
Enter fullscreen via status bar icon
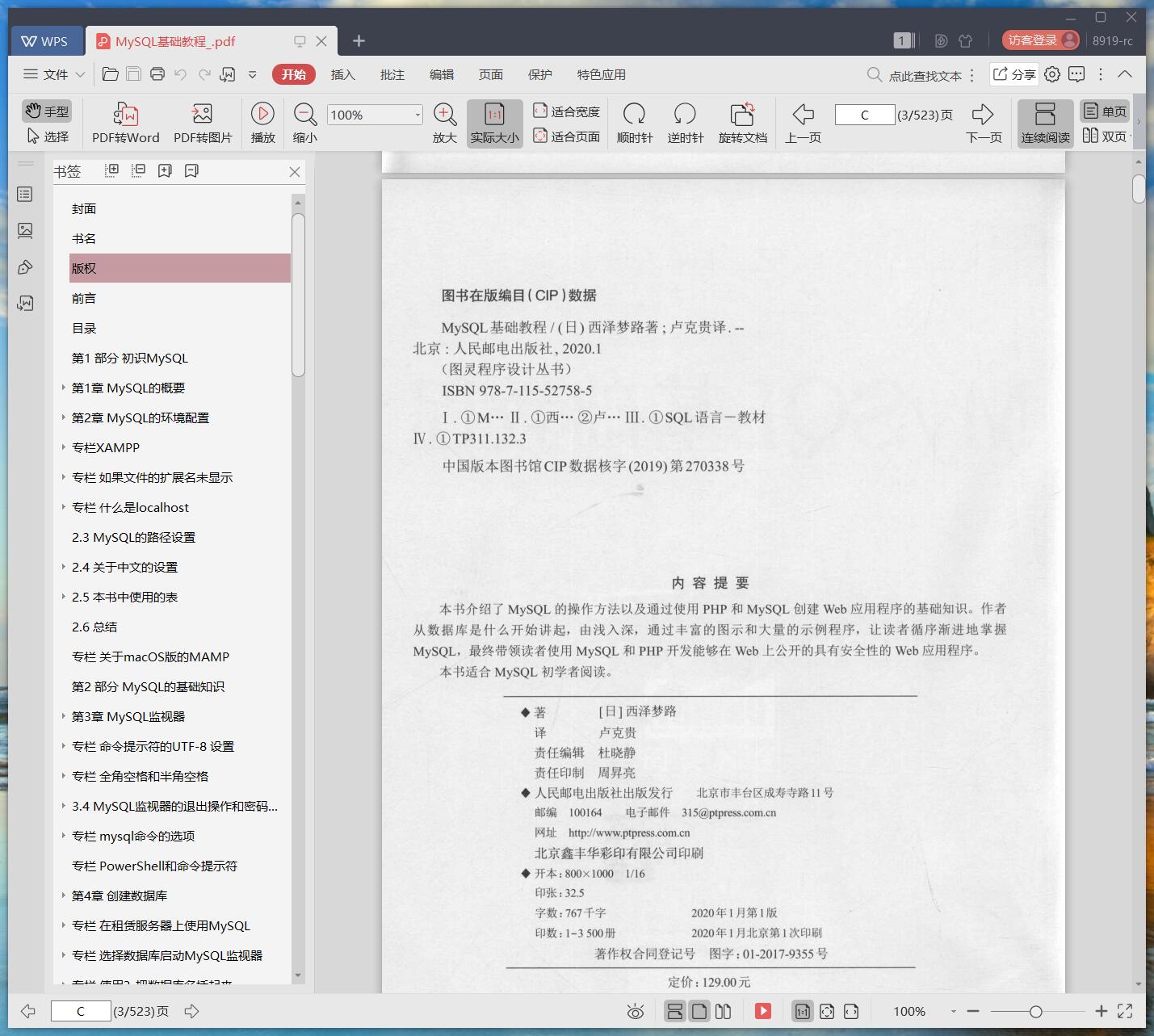point(1125,1011)
